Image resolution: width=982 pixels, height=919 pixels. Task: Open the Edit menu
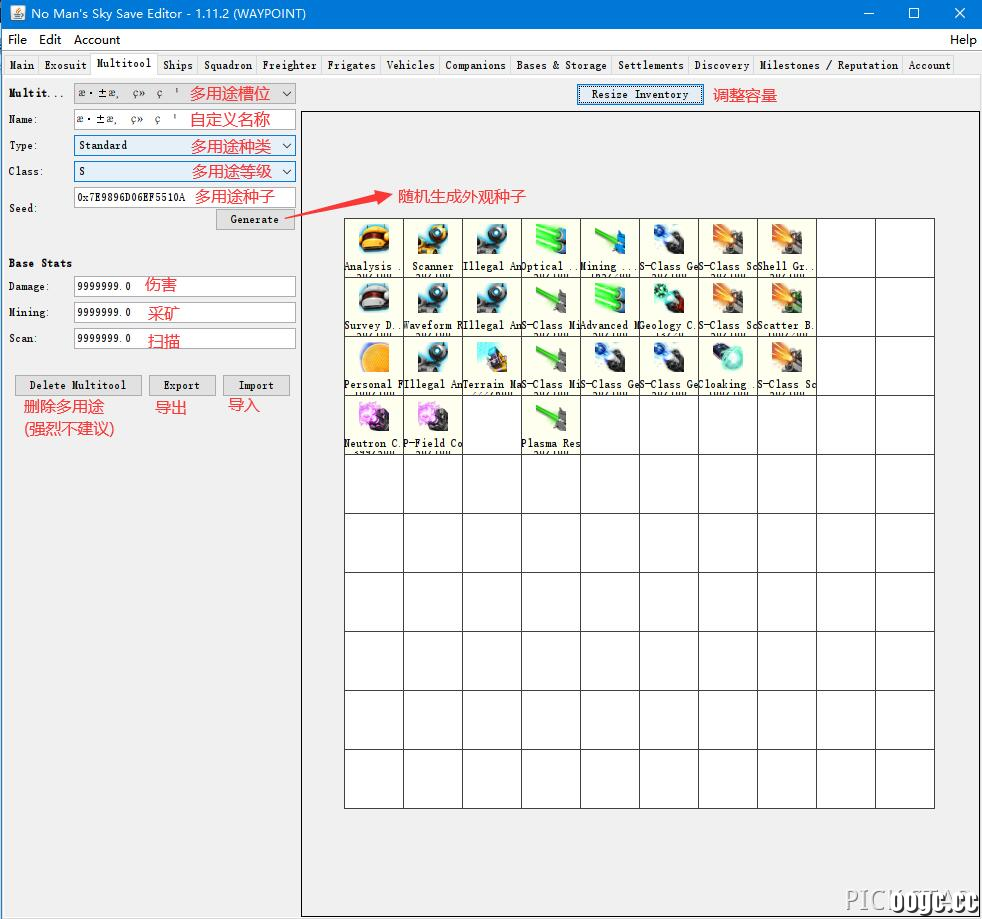click(50, 39)
